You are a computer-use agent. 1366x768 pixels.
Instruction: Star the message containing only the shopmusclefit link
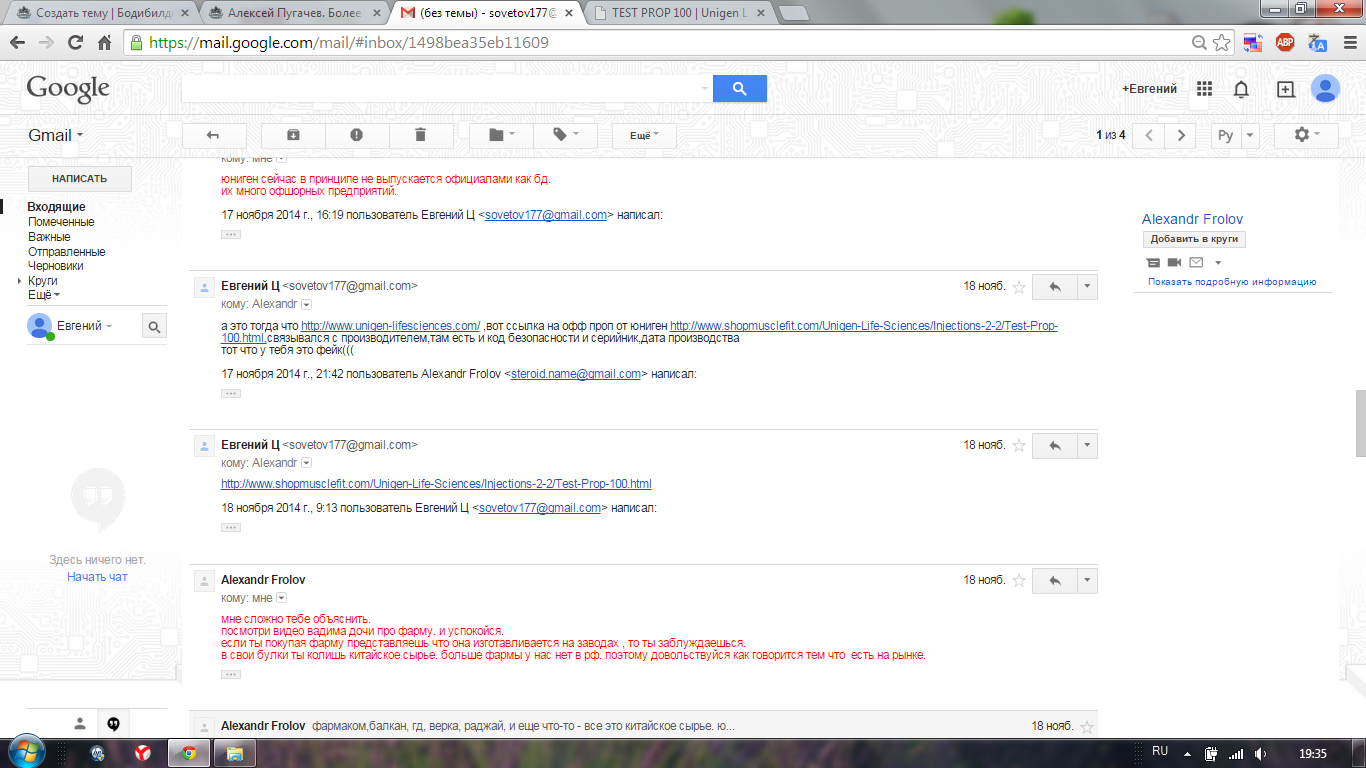pyautogui.click(x=1019, y=445)
